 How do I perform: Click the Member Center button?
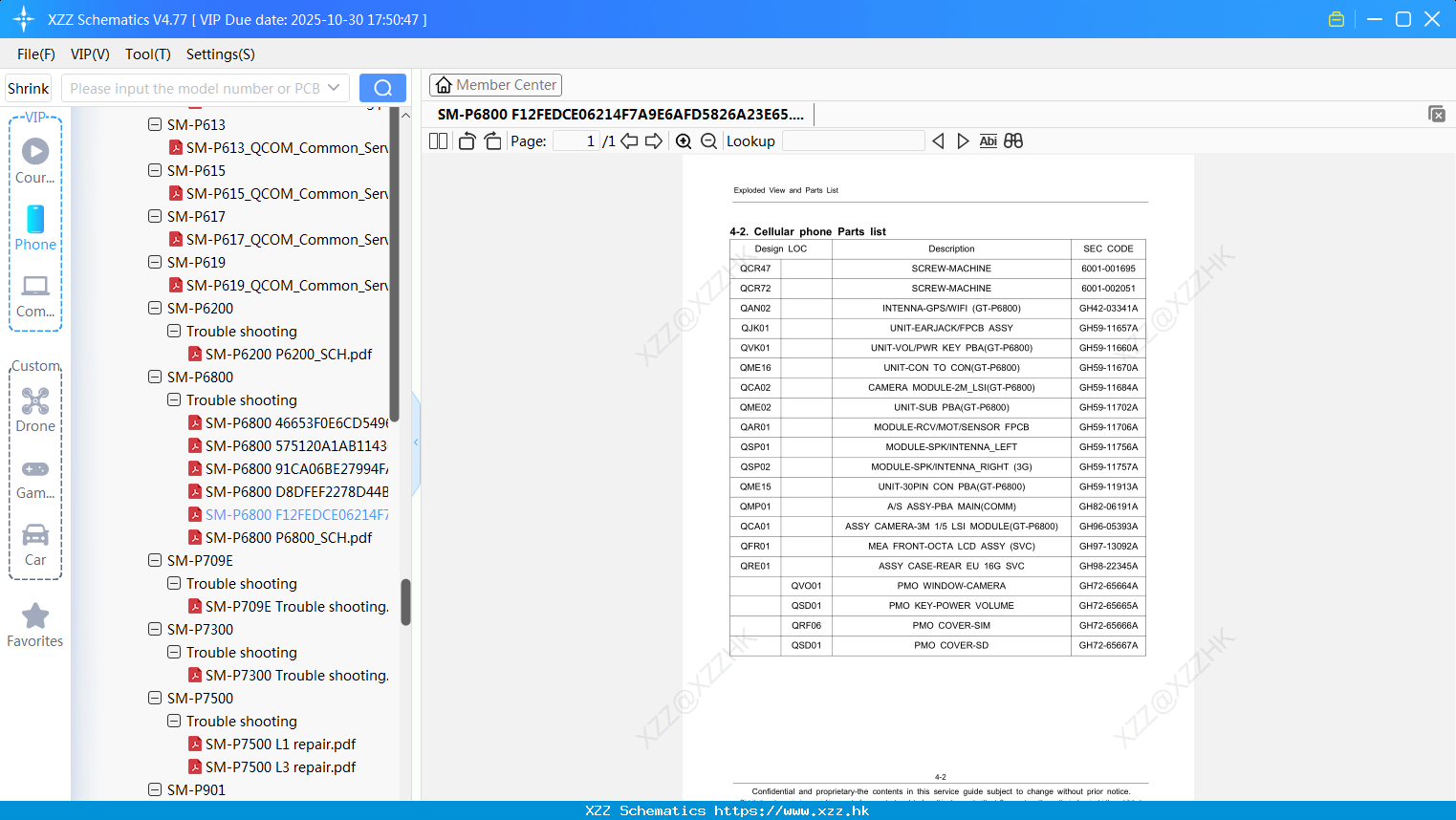[495, 85]
